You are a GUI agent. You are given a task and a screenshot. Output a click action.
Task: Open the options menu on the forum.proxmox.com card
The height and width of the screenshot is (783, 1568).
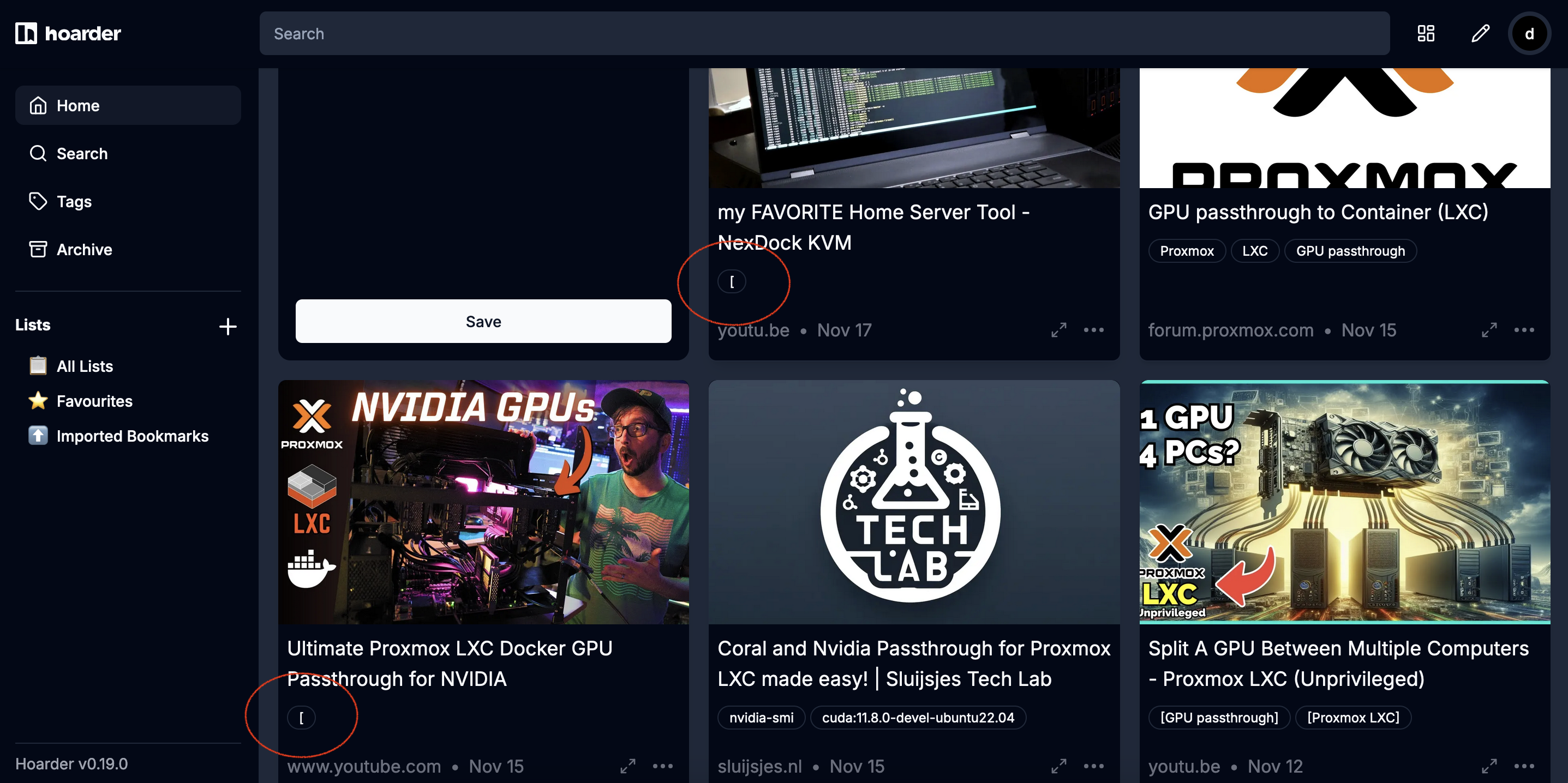point(1524,330)
